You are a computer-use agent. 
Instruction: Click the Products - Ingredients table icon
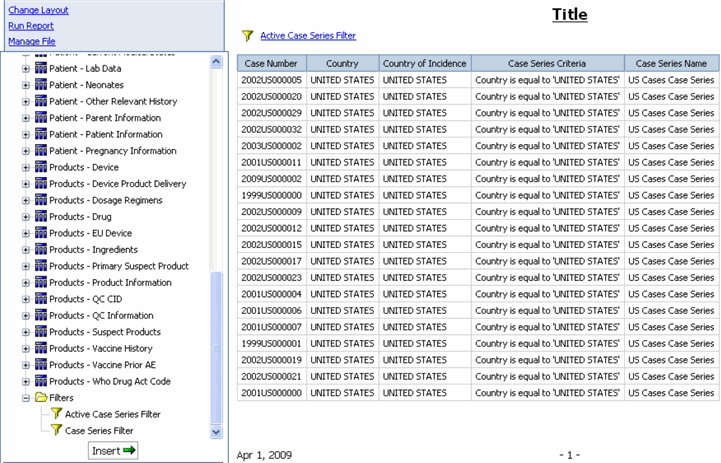(x=41, y=250)
